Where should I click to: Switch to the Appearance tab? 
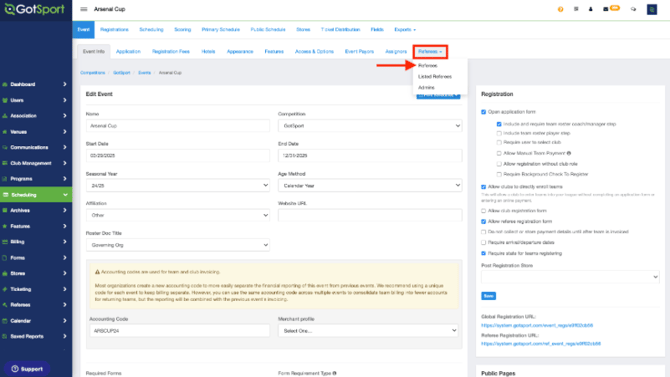240,51
